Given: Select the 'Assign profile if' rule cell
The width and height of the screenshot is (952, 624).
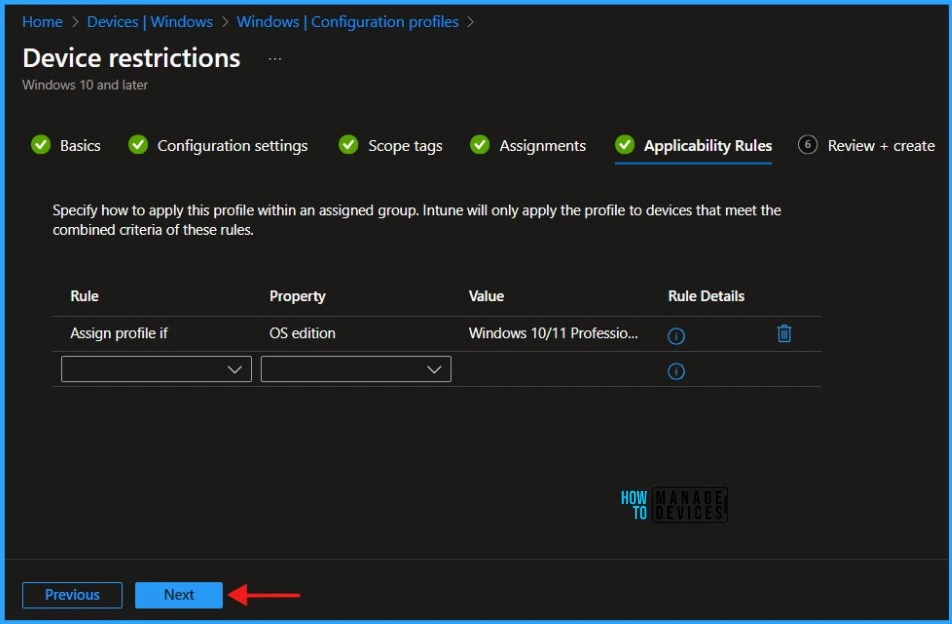Looking at the screenshot, I should coord(119,333).
